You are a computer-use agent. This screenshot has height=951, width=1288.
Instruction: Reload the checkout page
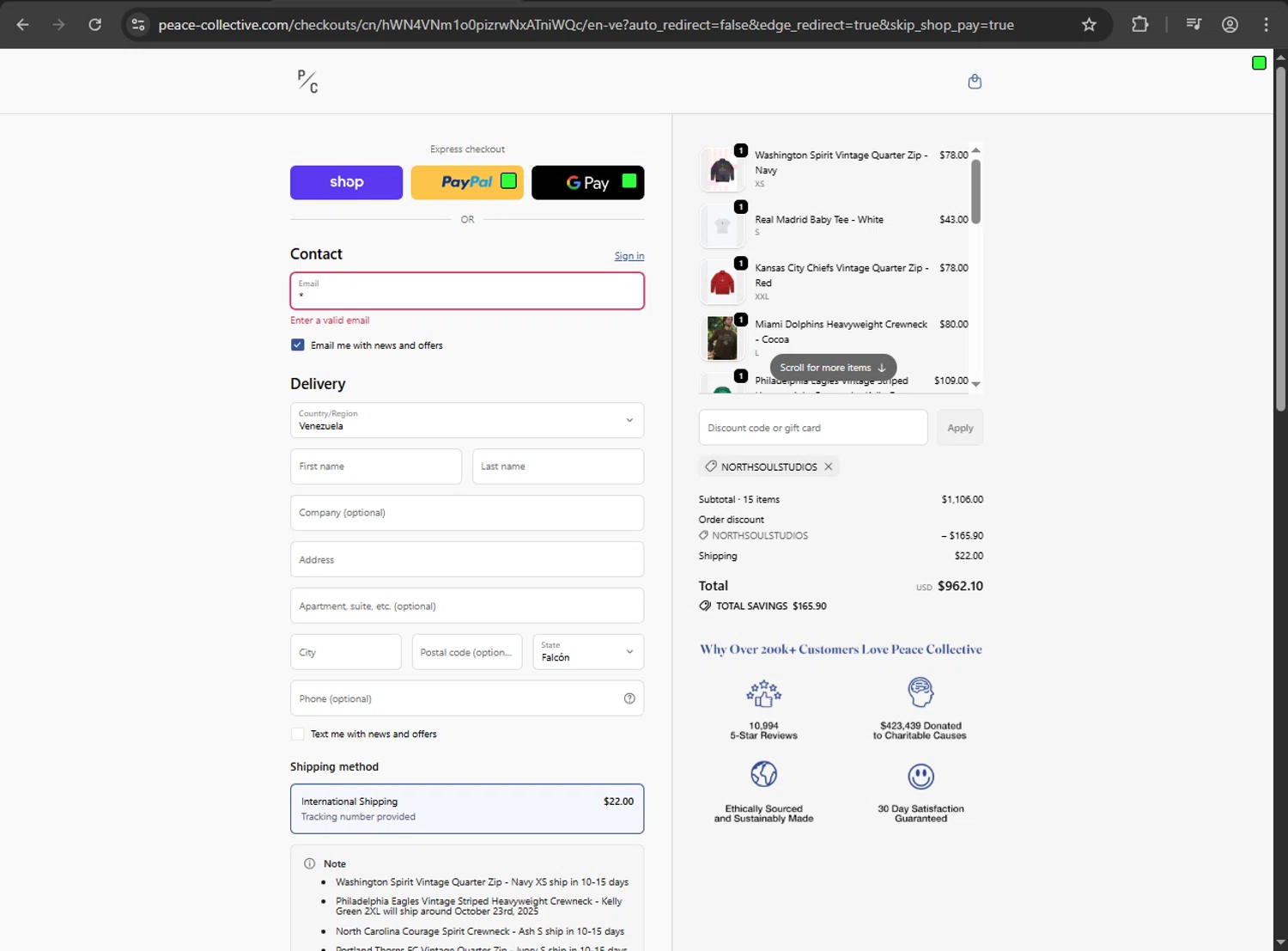pyautogui.click(x=95, y=25)
